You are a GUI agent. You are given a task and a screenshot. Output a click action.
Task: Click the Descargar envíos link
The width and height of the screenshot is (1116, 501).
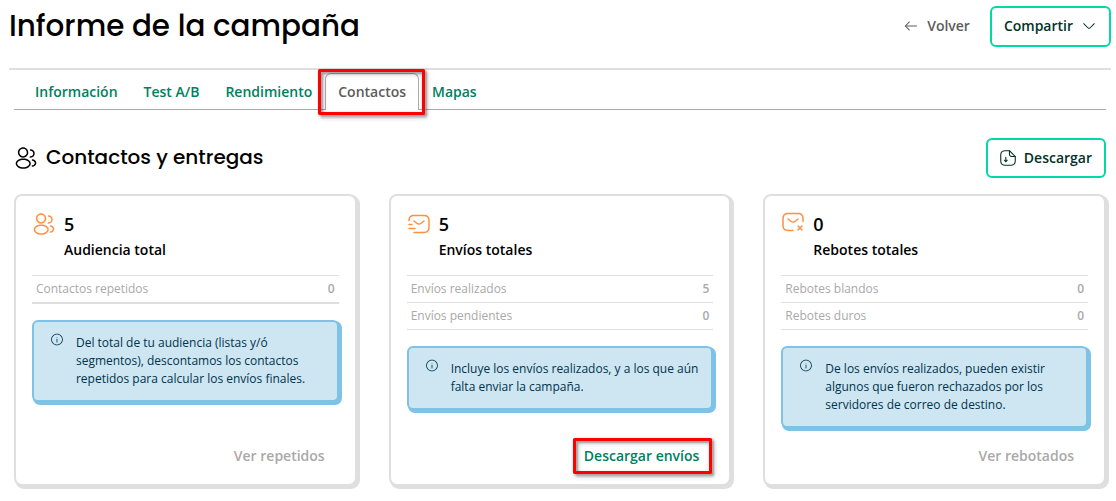pyautogui.click(x=641, y=456)
